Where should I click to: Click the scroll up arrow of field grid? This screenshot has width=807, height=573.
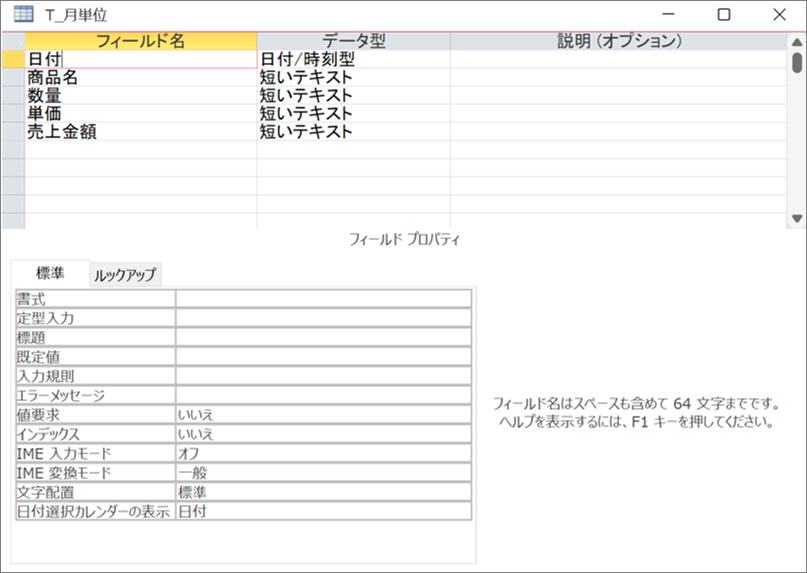pyautogui.click(x=797, y=42)
